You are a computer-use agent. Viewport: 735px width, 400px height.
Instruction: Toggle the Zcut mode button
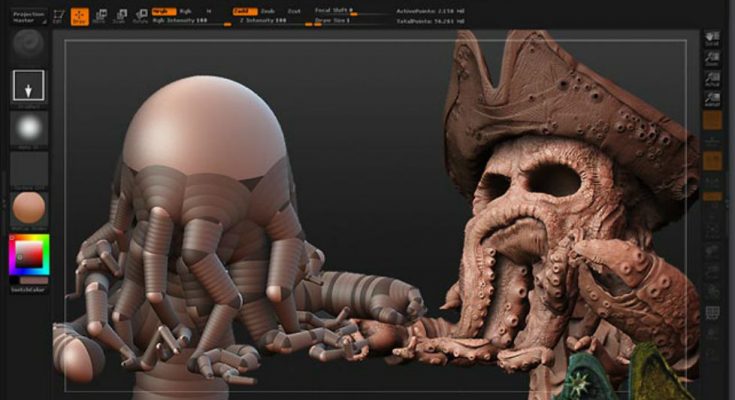pyautogui.click(x=294, y=11)
